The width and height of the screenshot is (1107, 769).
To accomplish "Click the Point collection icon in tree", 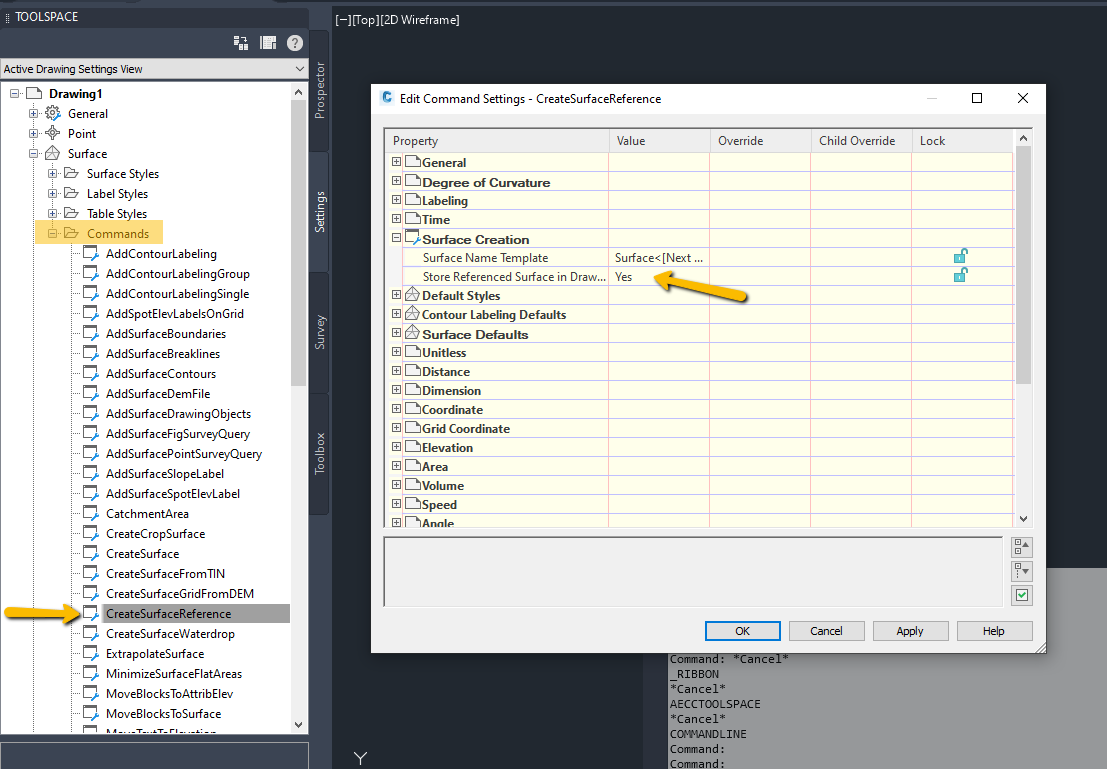I will (x=53, y=133).
